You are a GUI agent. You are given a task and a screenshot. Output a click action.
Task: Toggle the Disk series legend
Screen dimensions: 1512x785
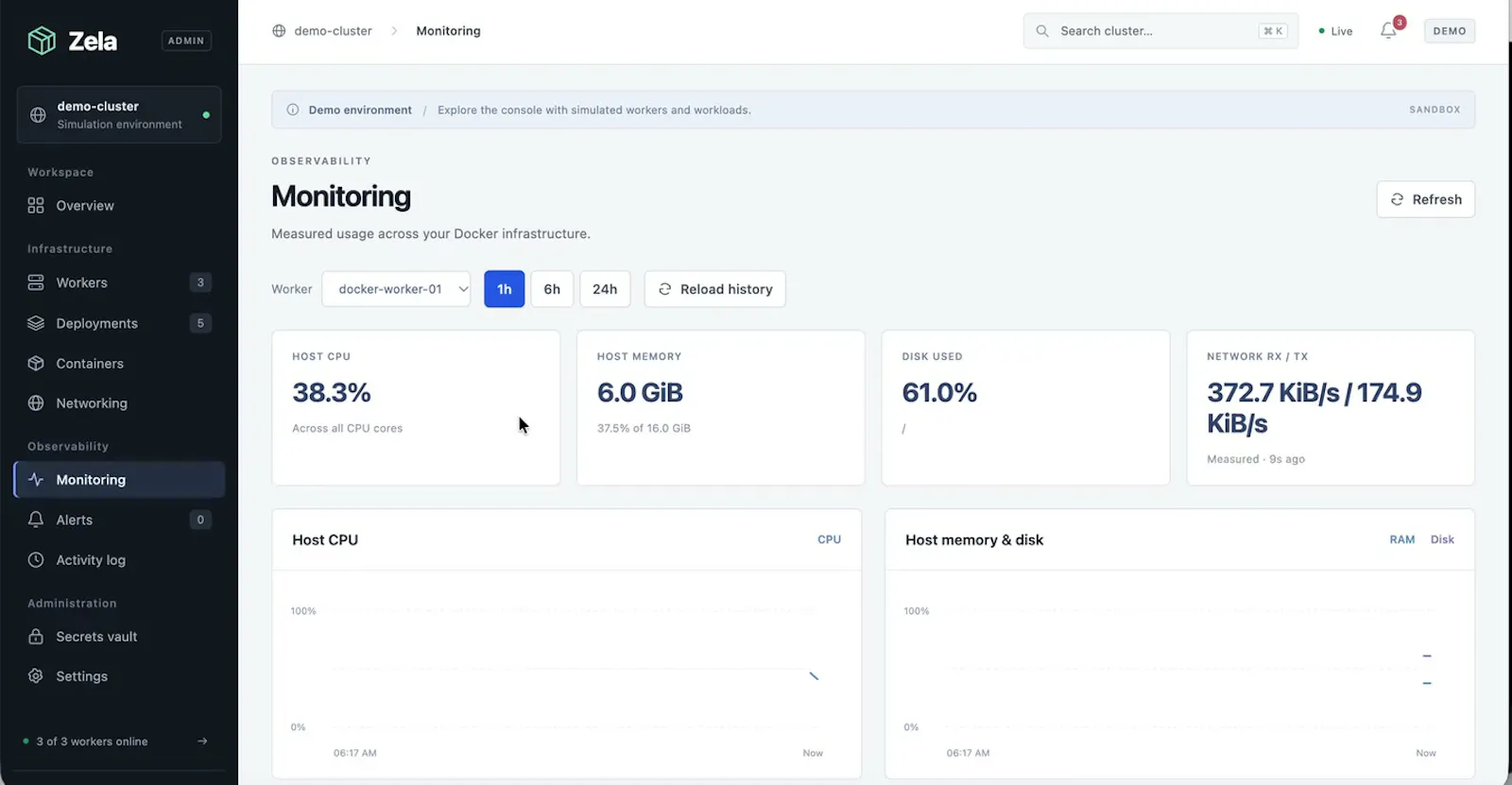coord(1442,539)
